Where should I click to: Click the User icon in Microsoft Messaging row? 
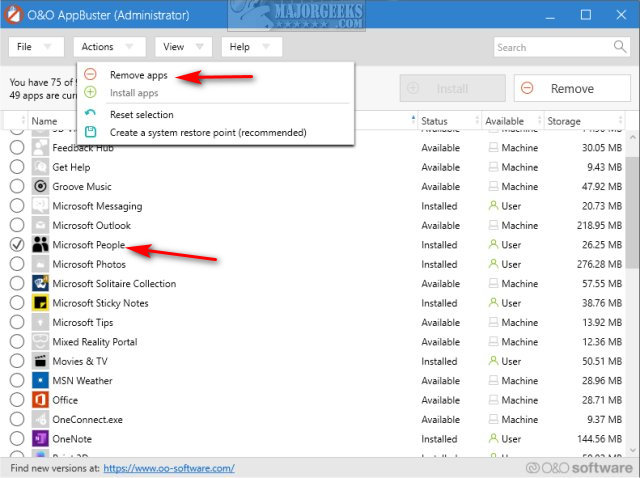pyautogui.click(x=493, y=205)
